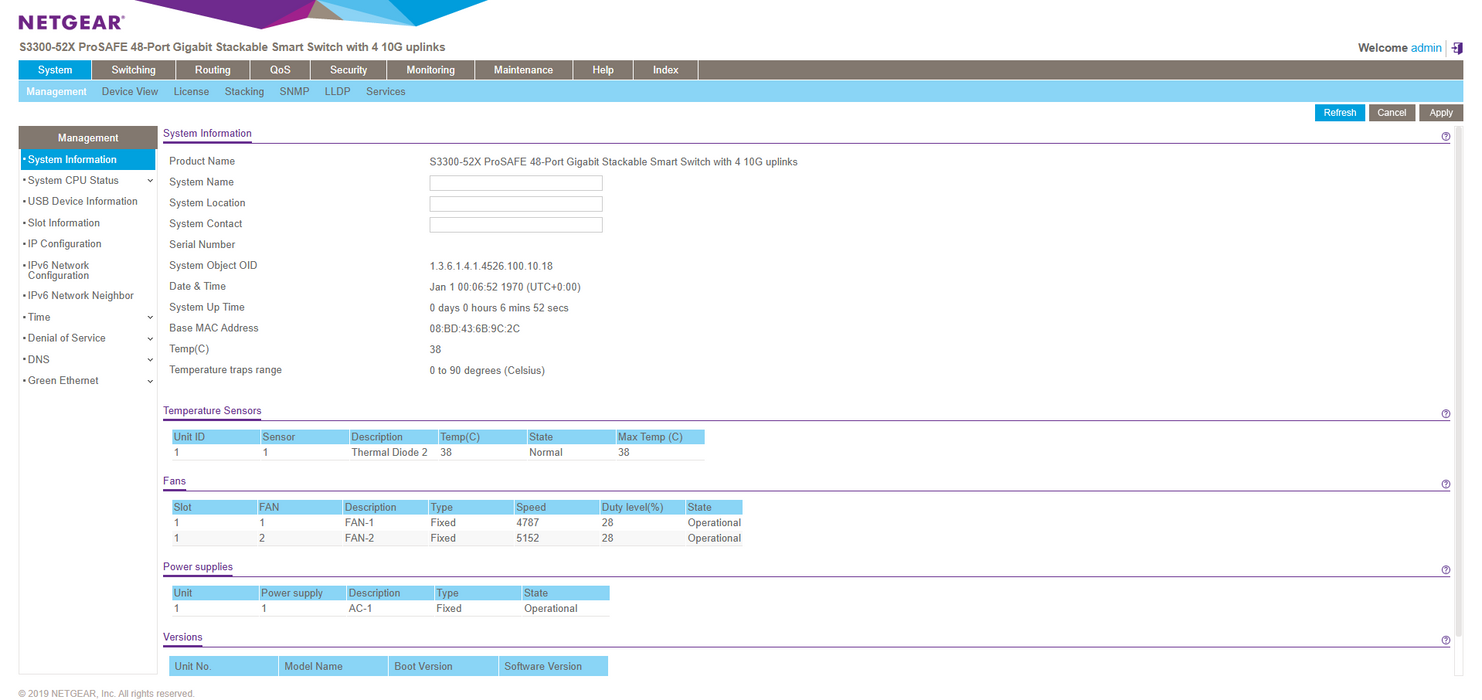Open help for Temperature Sensors section
This screenshot has height=700, width=1482.
[1446, 414]
